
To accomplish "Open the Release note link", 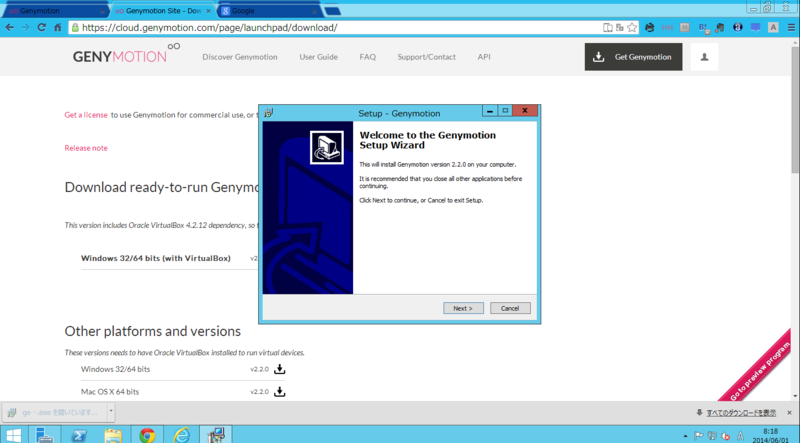I will coord(86,148).
